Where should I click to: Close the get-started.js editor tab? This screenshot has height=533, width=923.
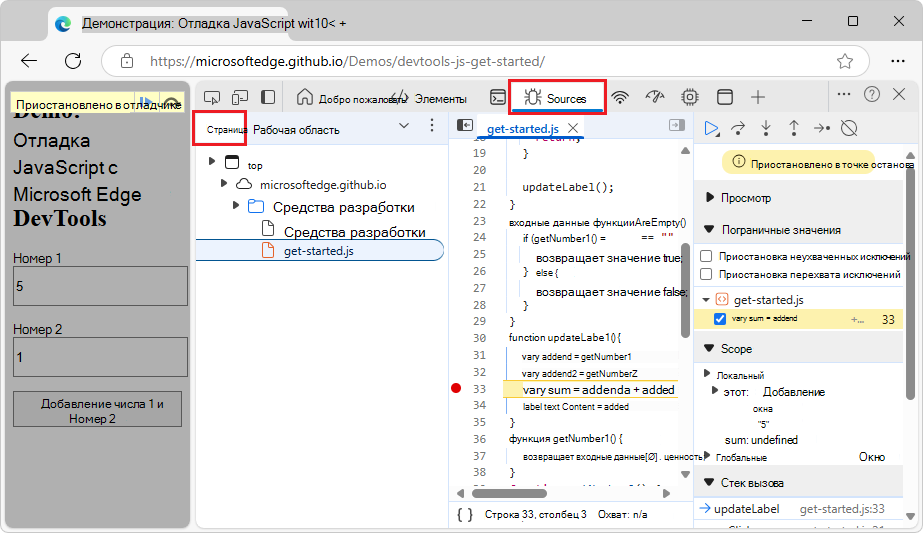point(573,128)
